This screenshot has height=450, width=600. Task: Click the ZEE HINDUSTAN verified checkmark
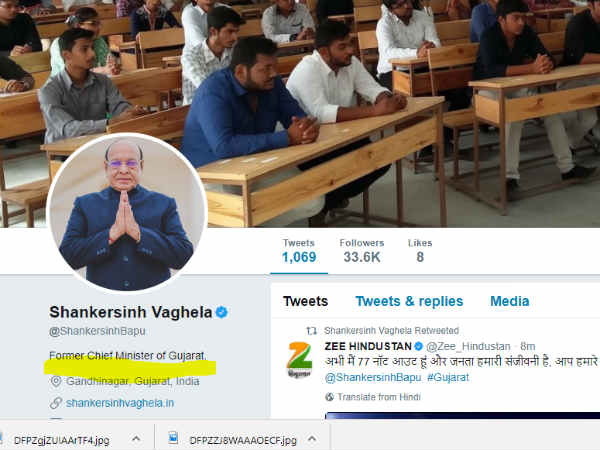(x=419, y=346)
